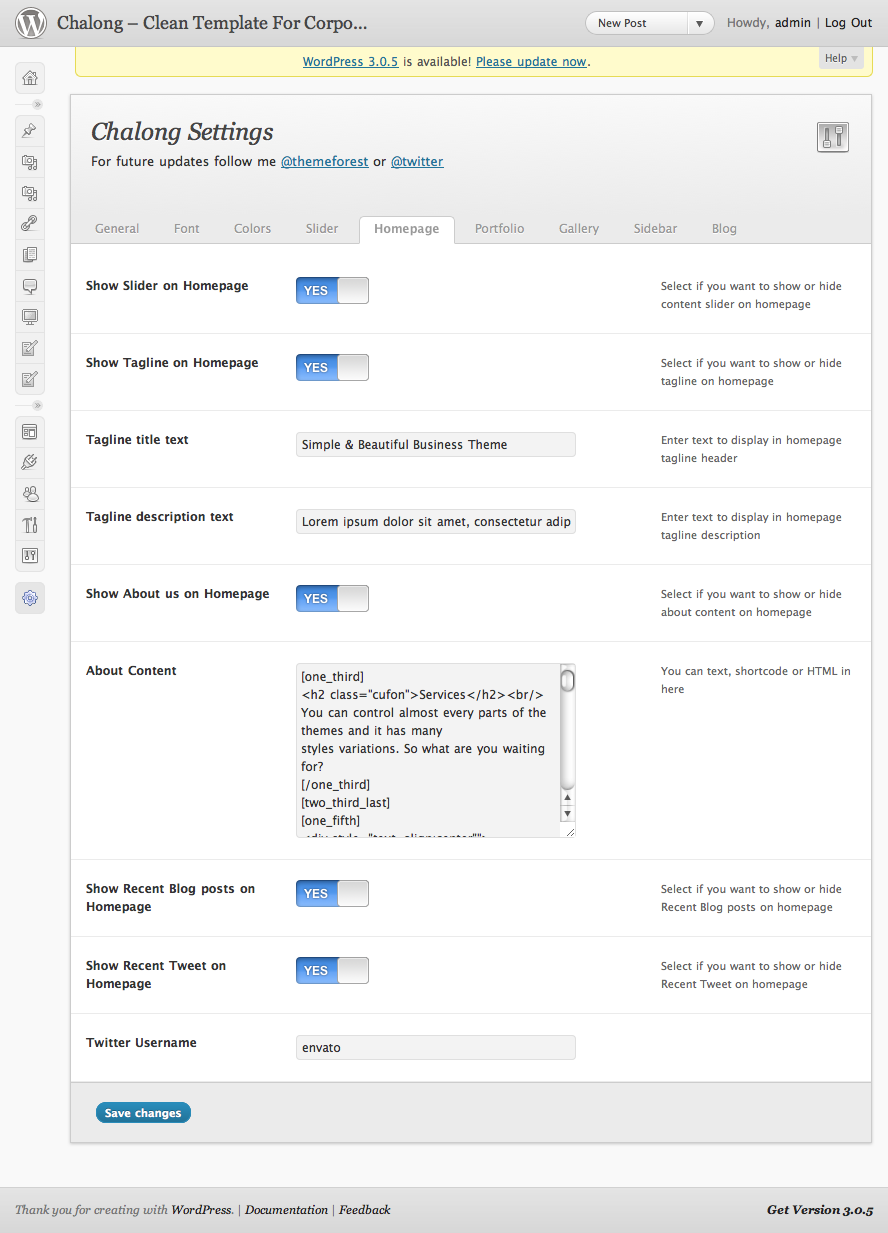Open the Users icon in sidebar
Viewport: 888px width, 1233px height.
(x=30, y=493)
